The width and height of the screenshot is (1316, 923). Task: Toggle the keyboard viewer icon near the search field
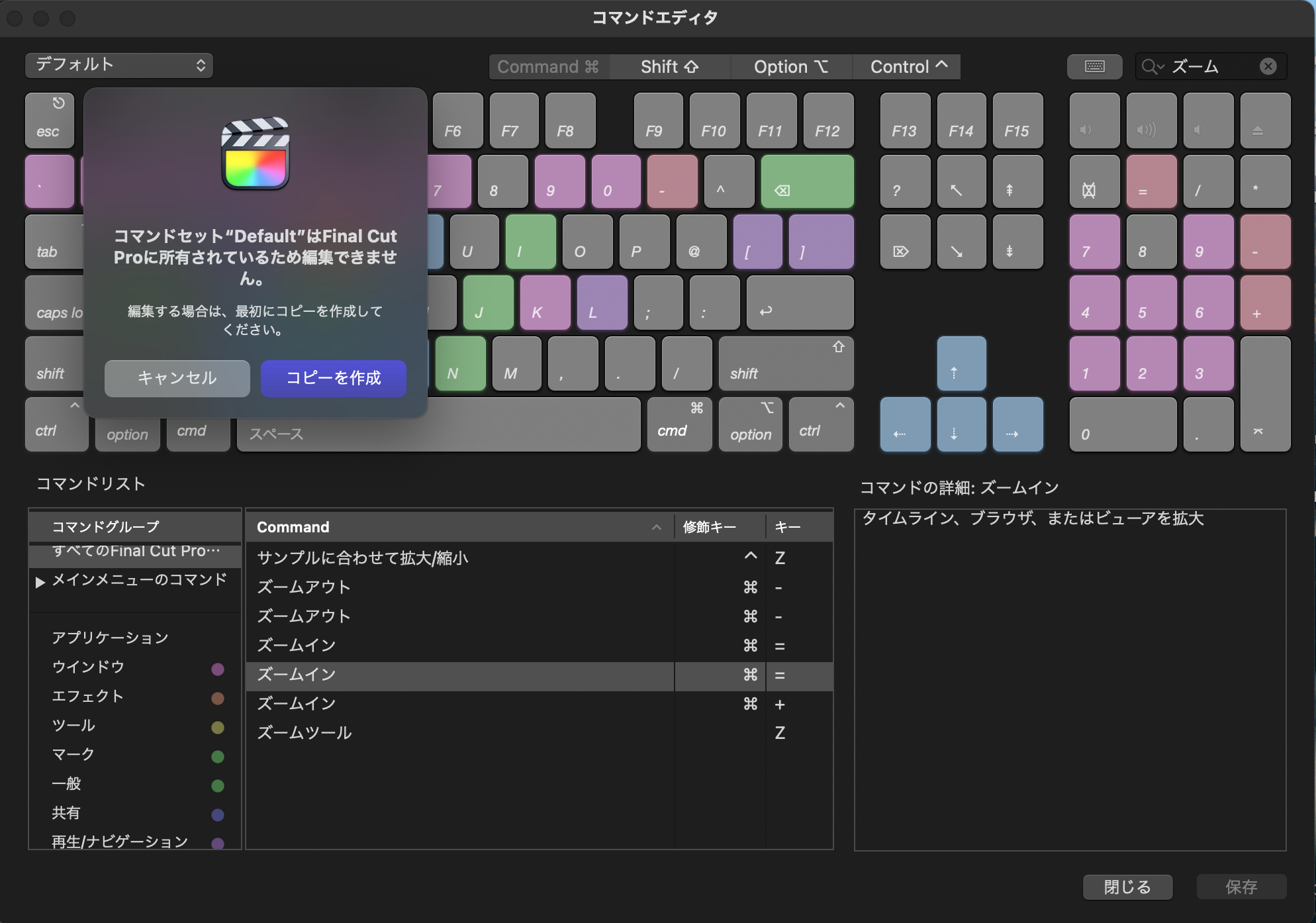[x=1094, y=66]
